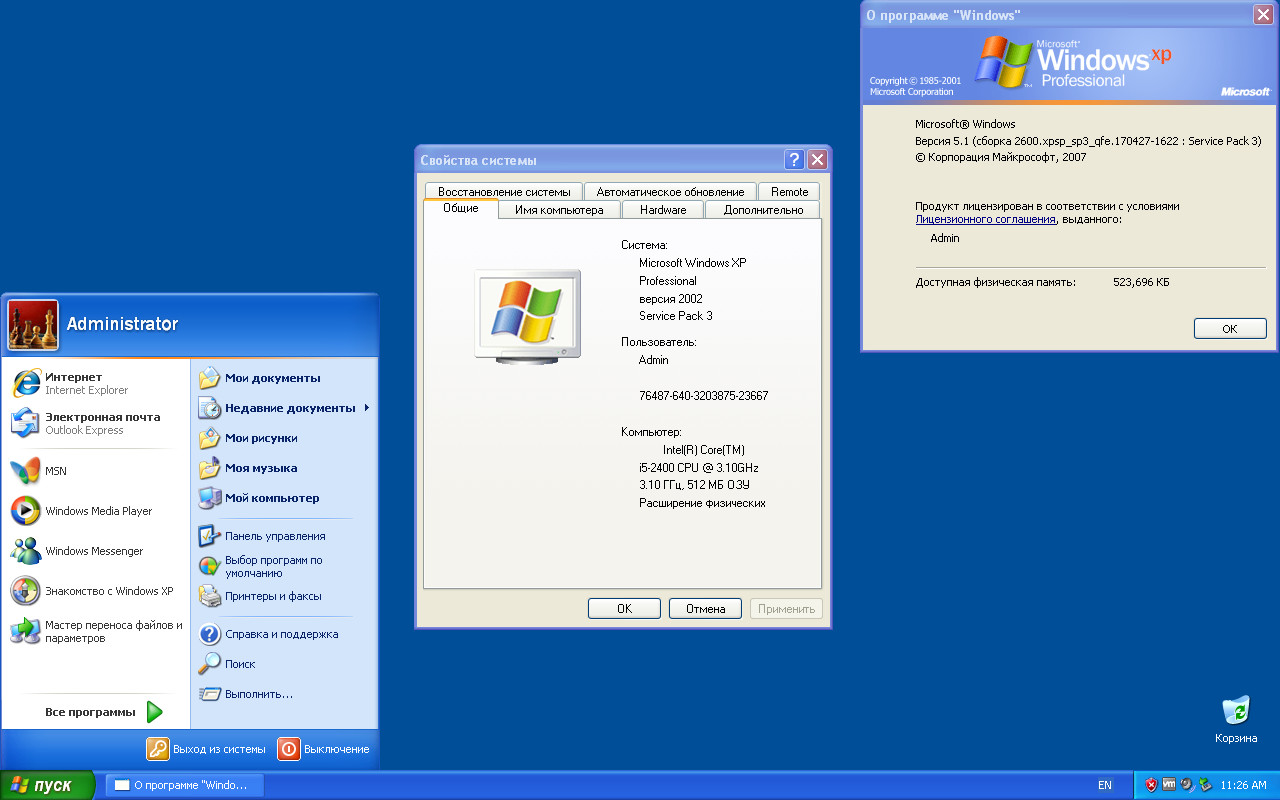This screenshot has width=1280, height=800.
Task: Open the Hardware tab
Action: point(663,210)
